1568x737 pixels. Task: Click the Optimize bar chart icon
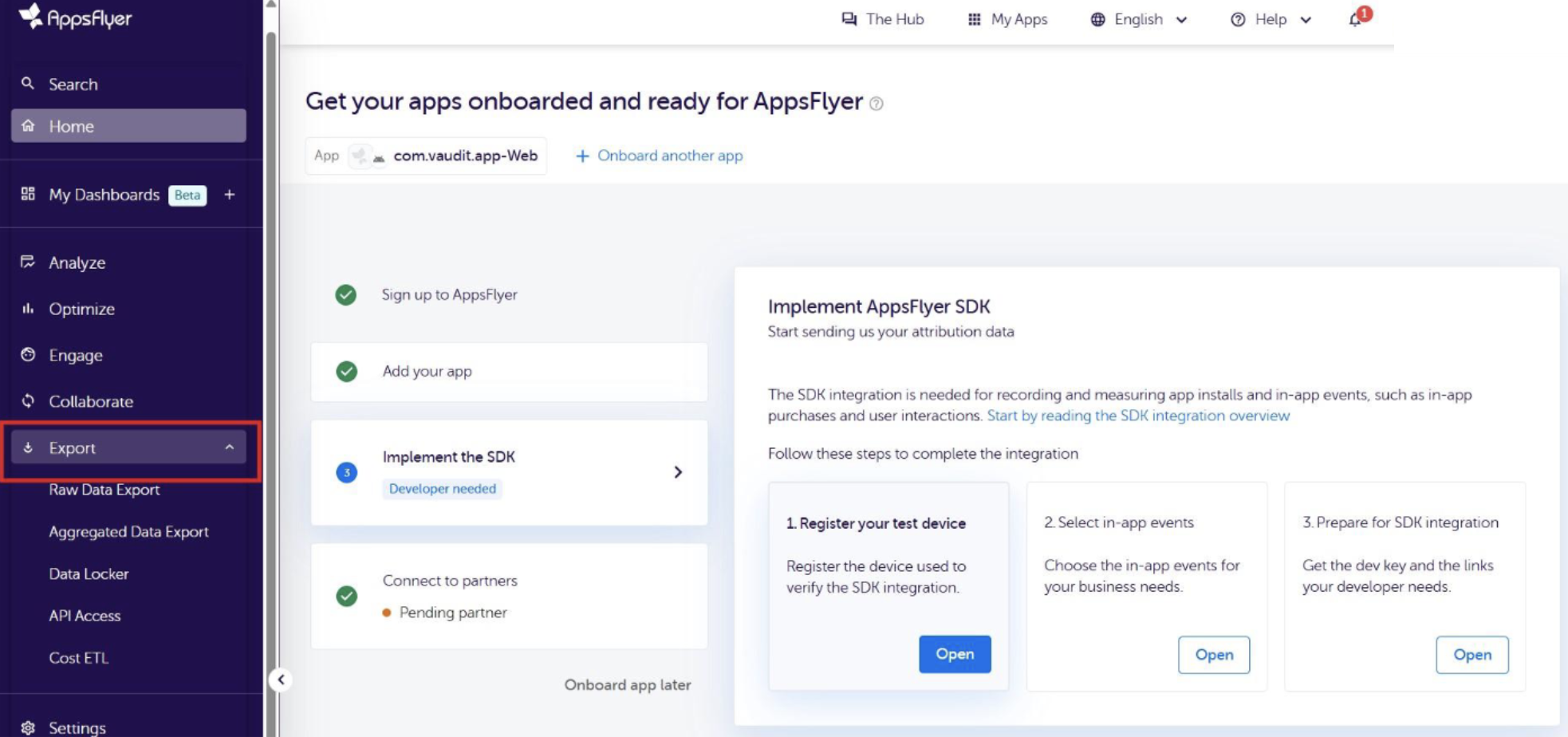point(28,308)
